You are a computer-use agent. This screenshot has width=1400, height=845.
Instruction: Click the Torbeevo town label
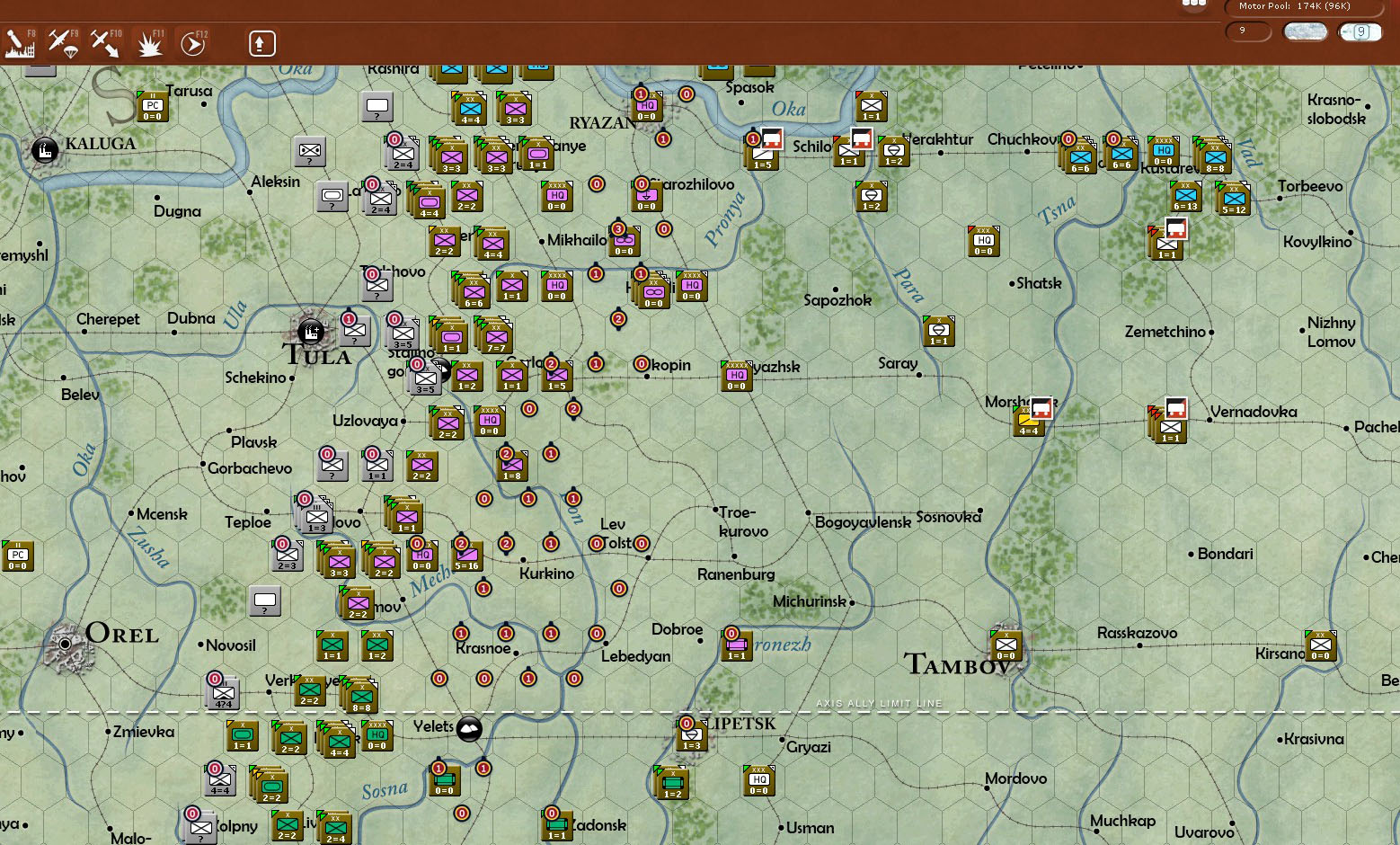[x=1310, y=186]
